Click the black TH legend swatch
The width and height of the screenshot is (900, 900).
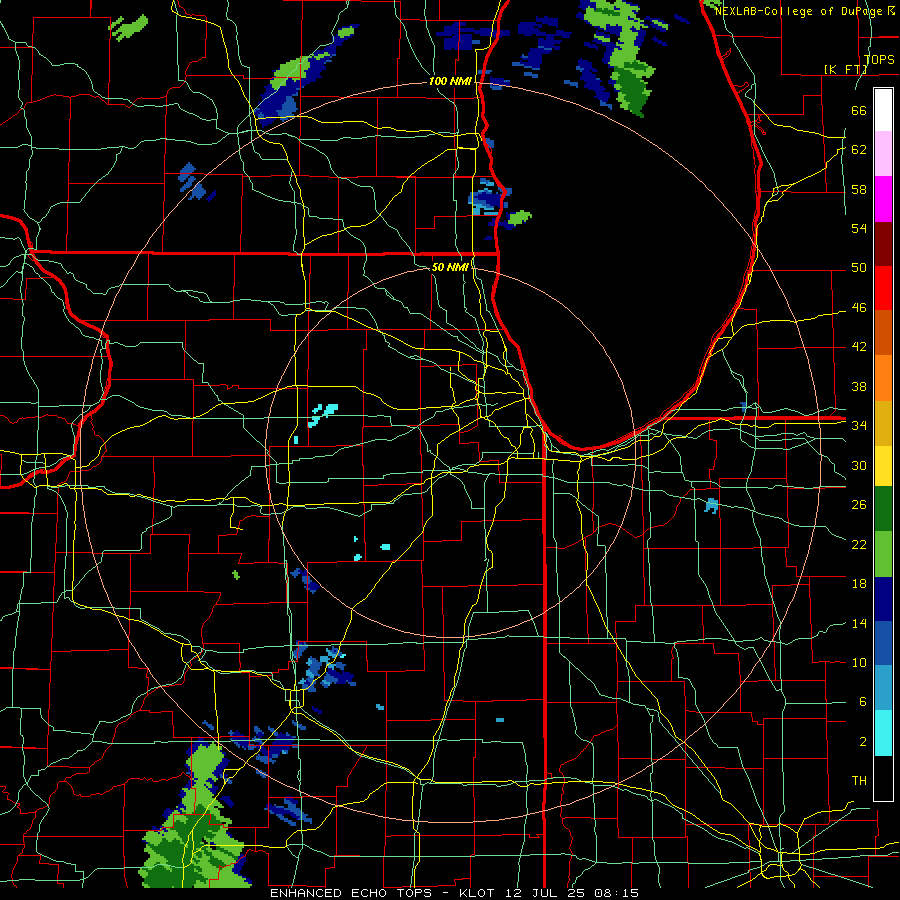coord(883,778)
